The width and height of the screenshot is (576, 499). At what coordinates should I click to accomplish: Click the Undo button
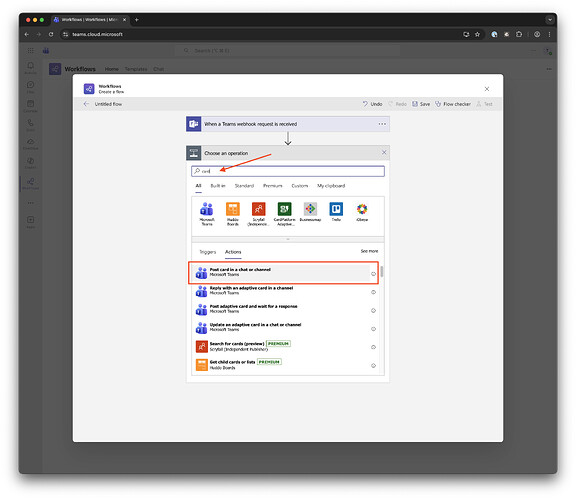[372, 104]
